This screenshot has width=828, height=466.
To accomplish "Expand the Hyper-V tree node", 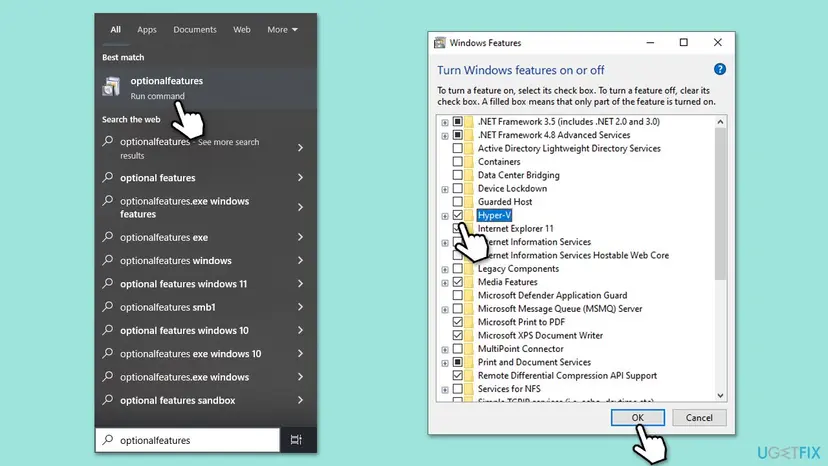I will [445, 216].
